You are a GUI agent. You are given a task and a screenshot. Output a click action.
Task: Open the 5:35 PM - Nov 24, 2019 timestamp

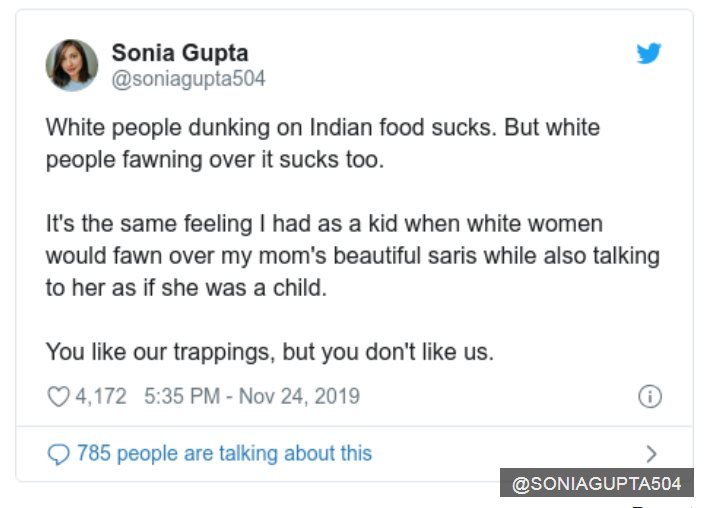252,397
